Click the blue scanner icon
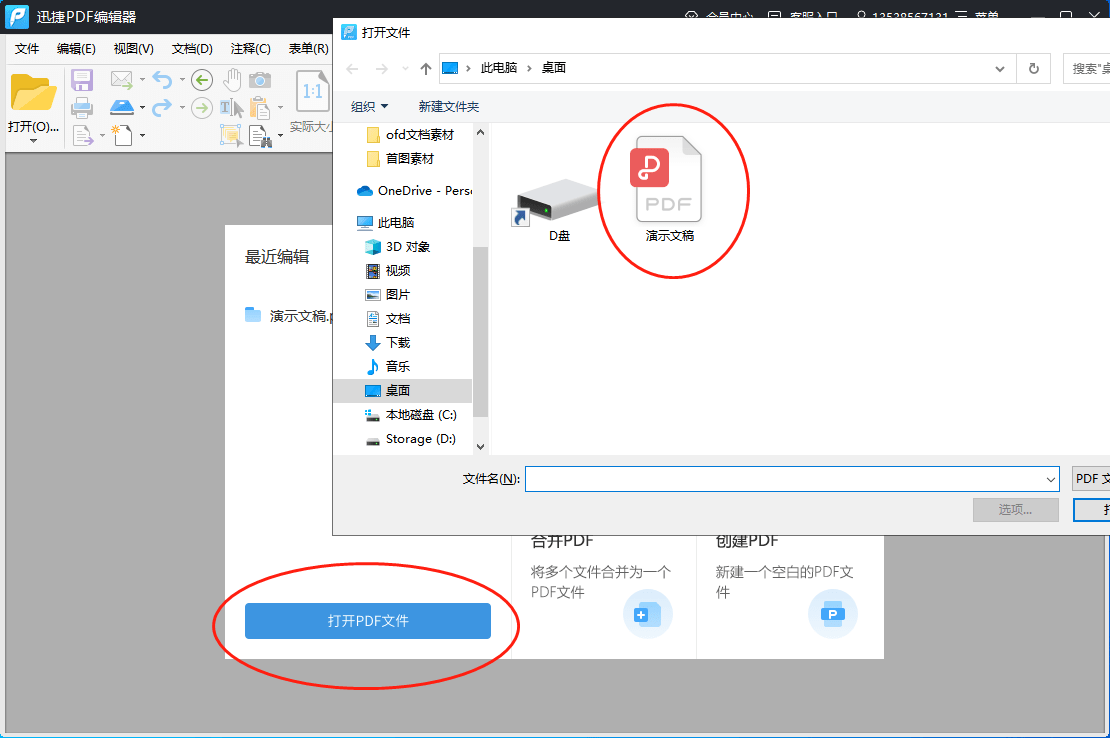 [122, 108]
